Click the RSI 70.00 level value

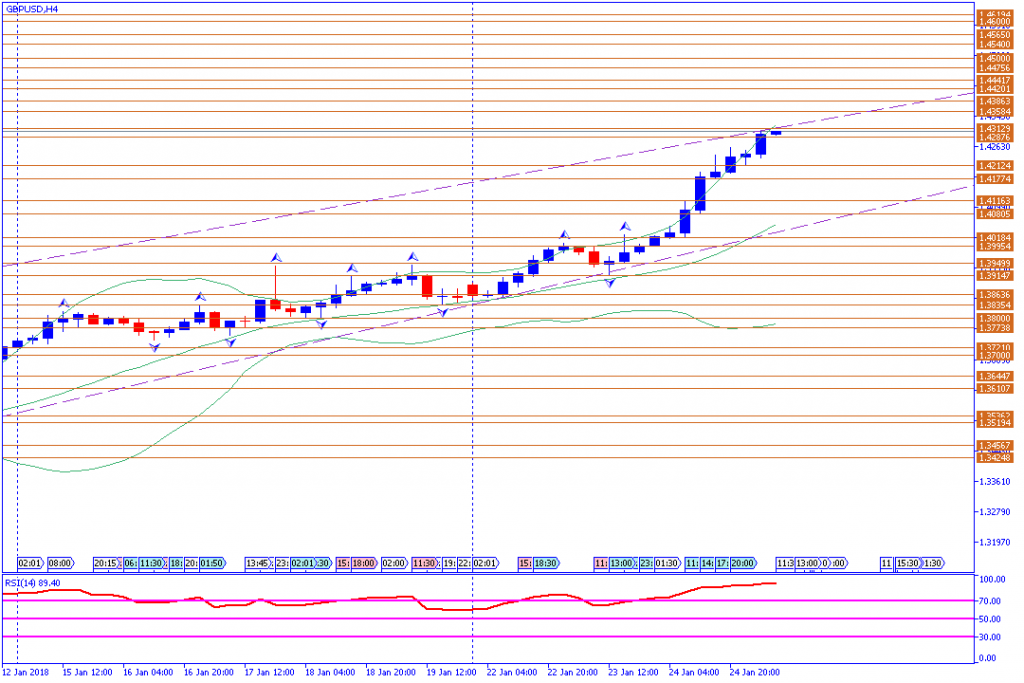click(990, 601)
